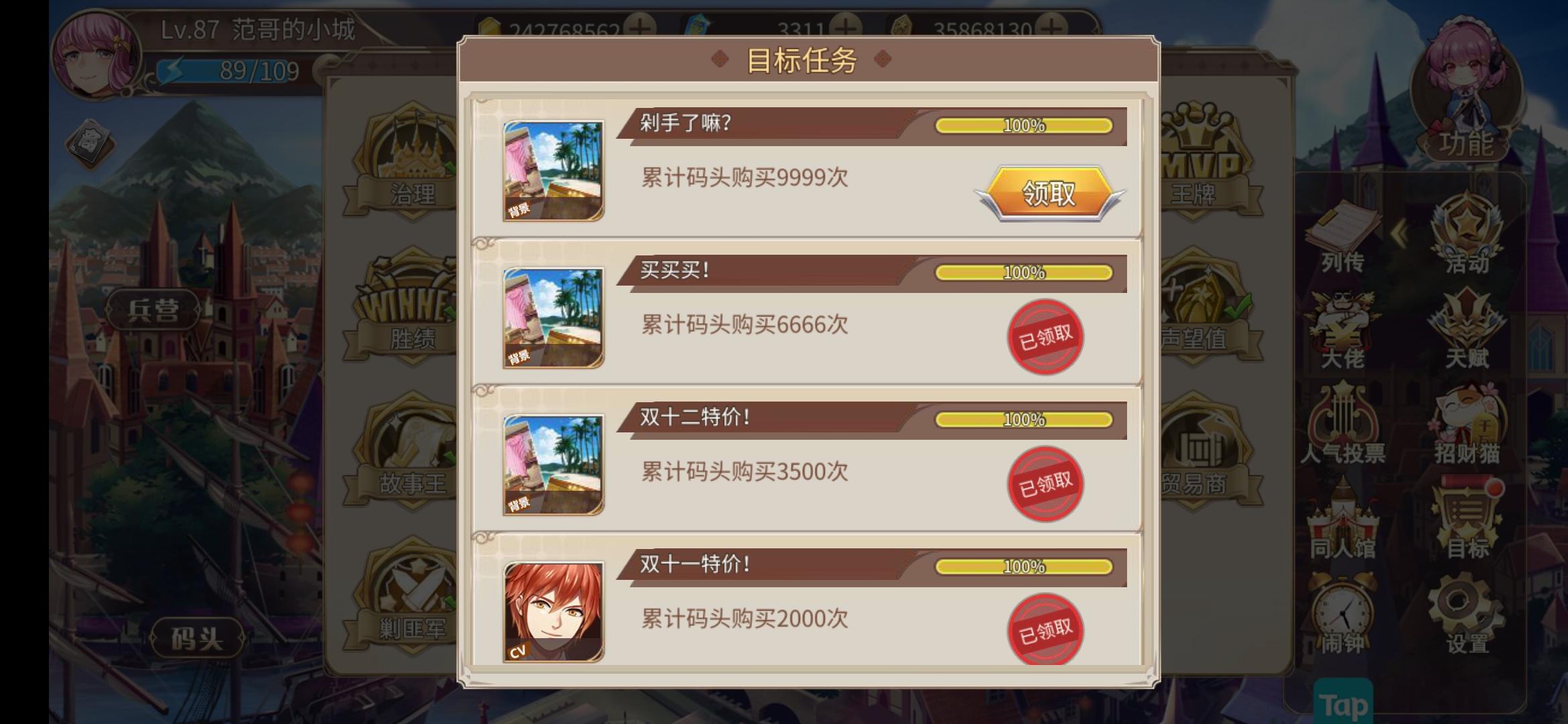1568x724 pixels.
Task: Tap the 码头 dock label
Action: click(196, 638)
